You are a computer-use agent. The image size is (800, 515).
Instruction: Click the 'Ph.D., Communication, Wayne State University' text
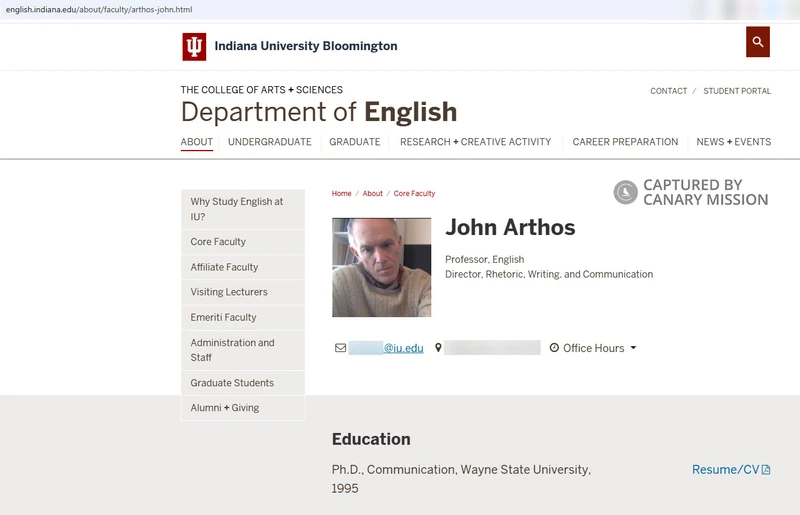tap(461, 470)
